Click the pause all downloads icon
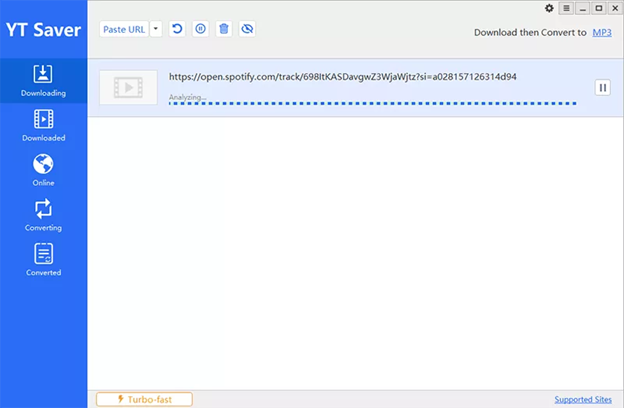Screen dimensions: 624x408 click(201, 29)
